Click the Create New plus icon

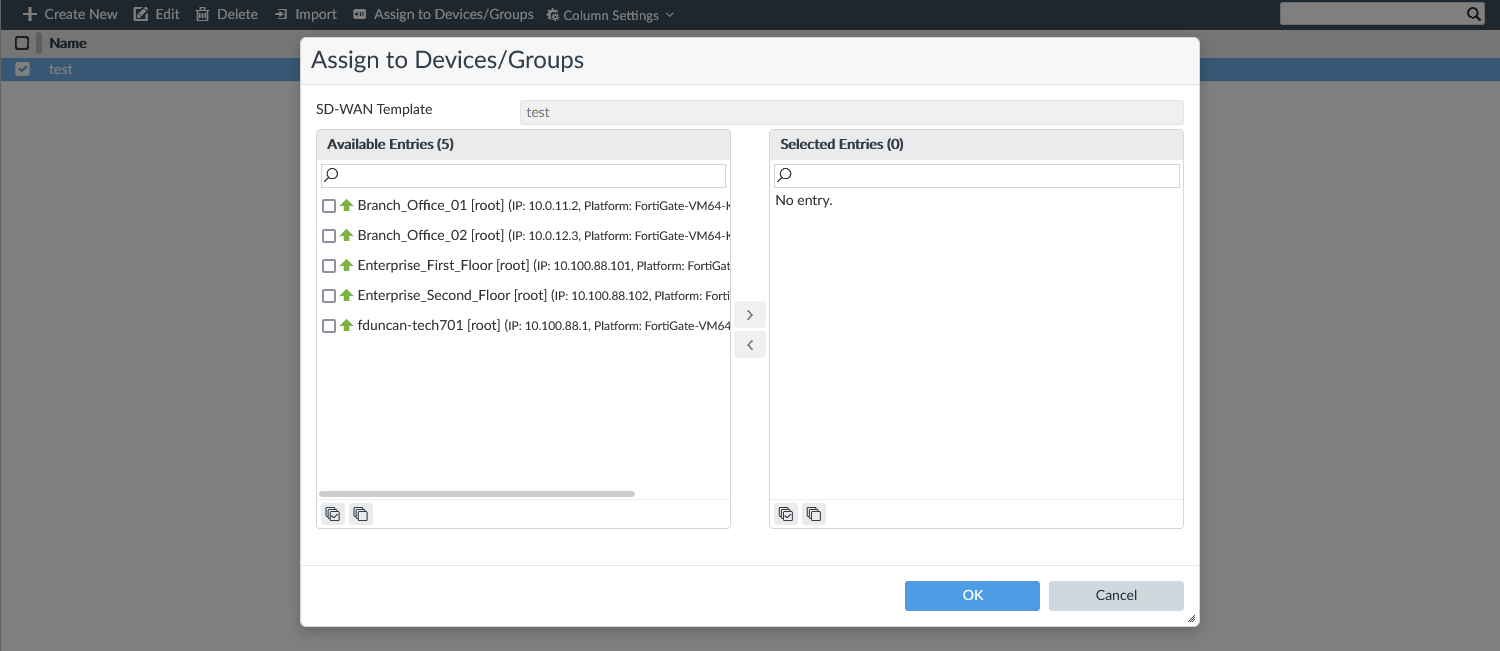[30, 14]
